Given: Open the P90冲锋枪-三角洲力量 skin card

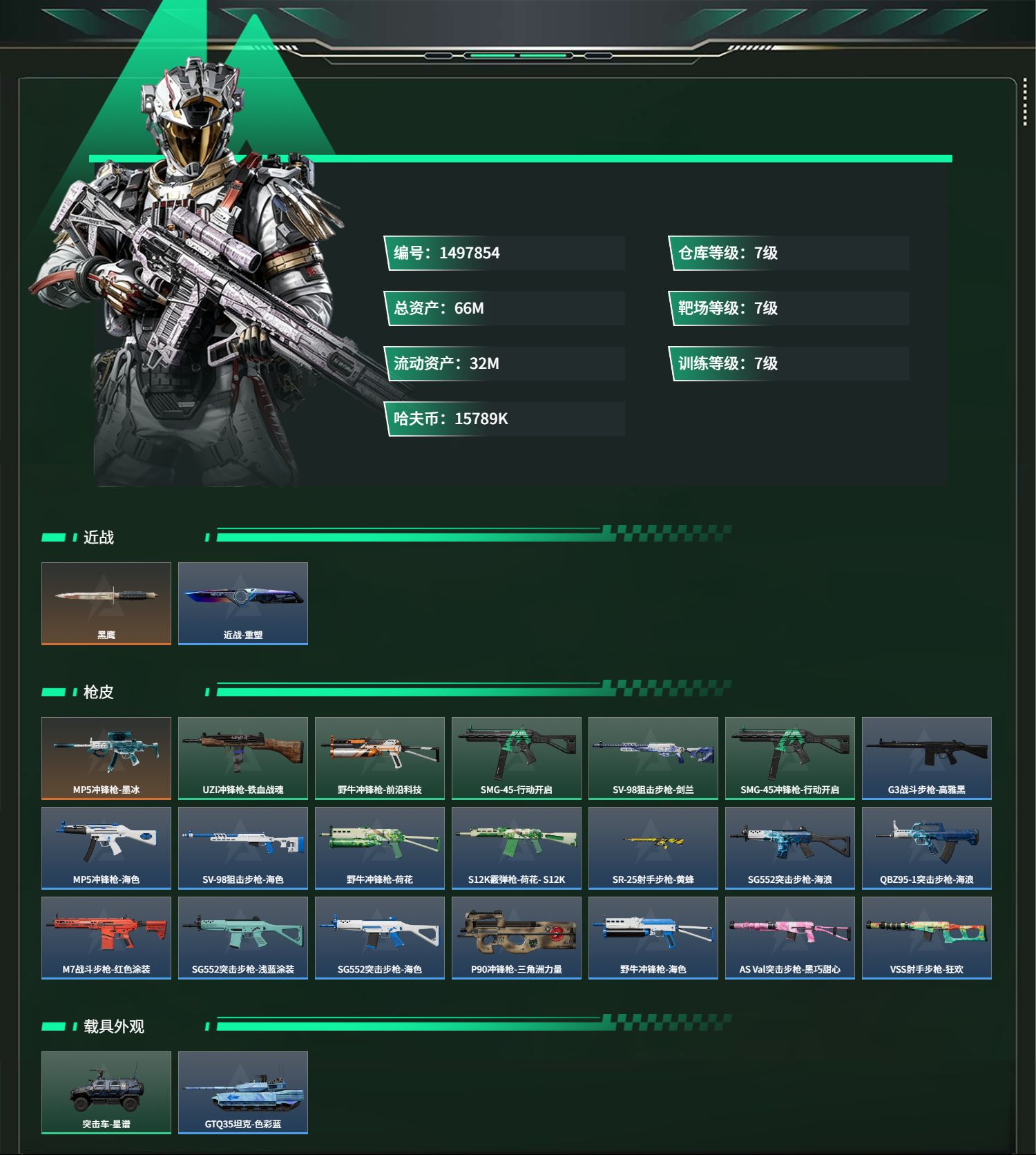Looking at the screenshot, I should click(517, 938).
